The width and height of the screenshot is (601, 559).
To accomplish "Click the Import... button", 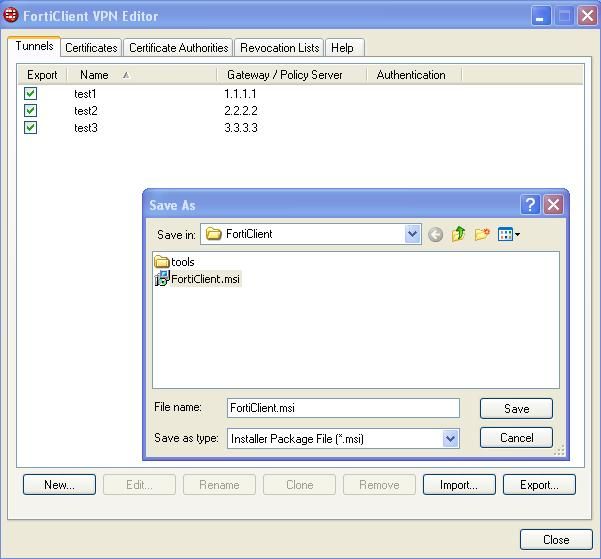I will pos(459,485).
